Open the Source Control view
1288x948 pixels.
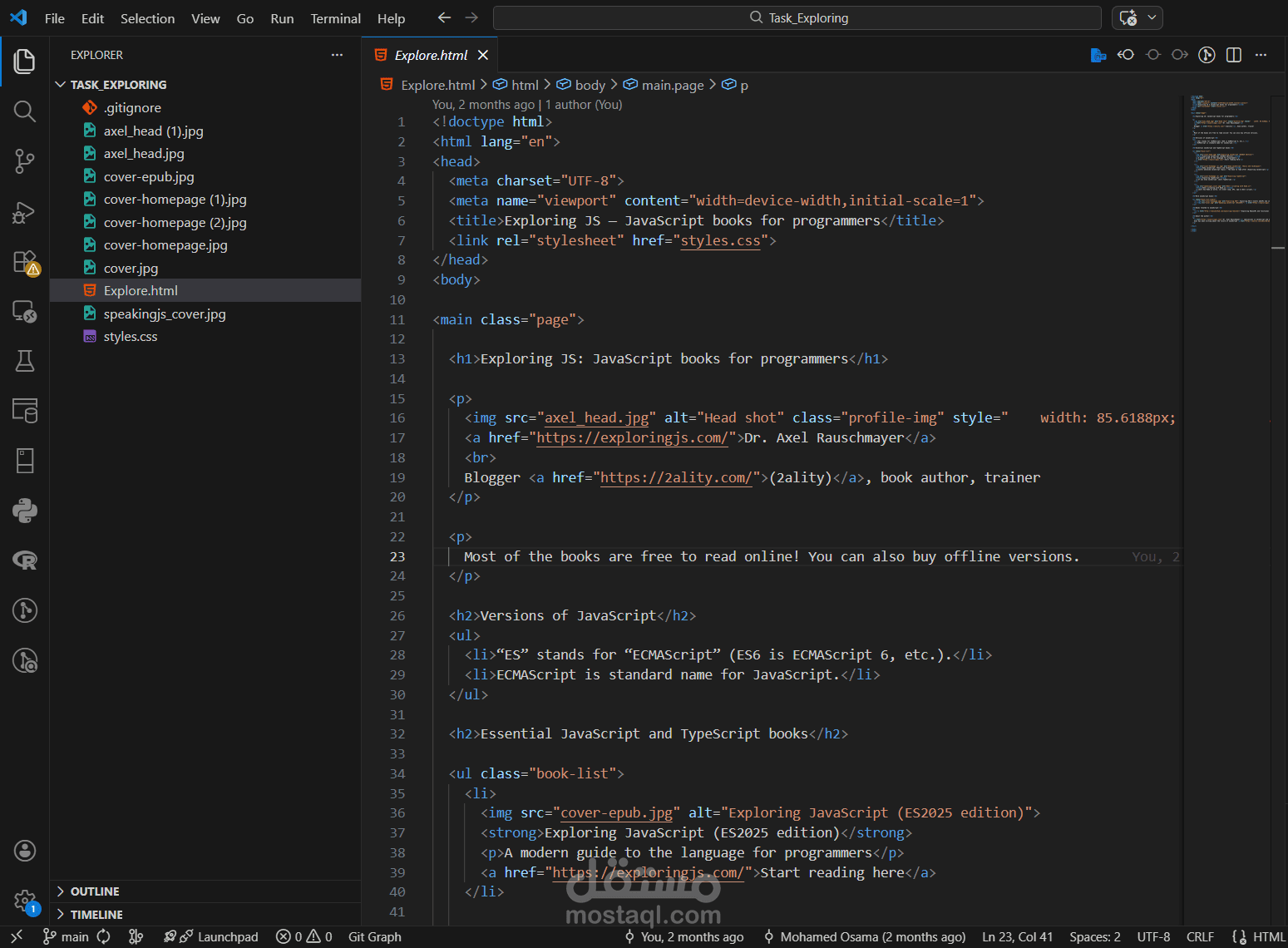[x=25, y=161]
